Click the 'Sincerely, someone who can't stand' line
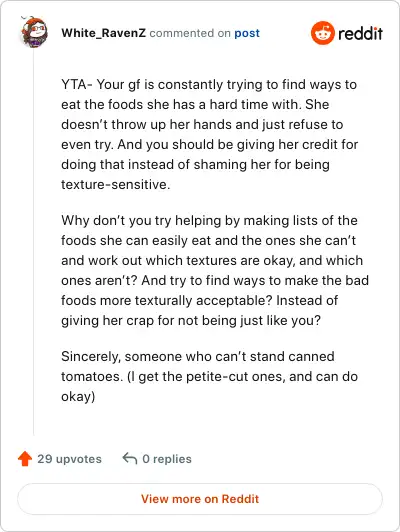 [x=198, y=357]
